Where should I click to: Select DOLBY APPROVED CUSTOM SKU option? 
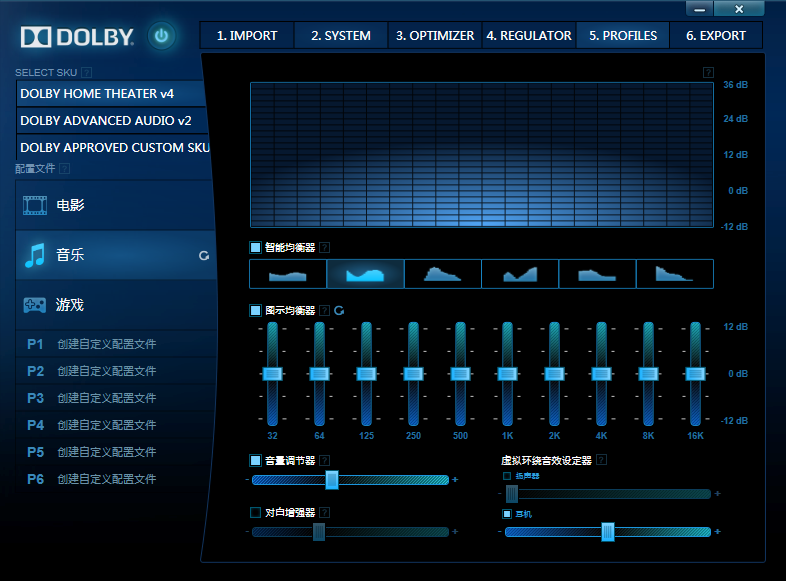point(115,147)
